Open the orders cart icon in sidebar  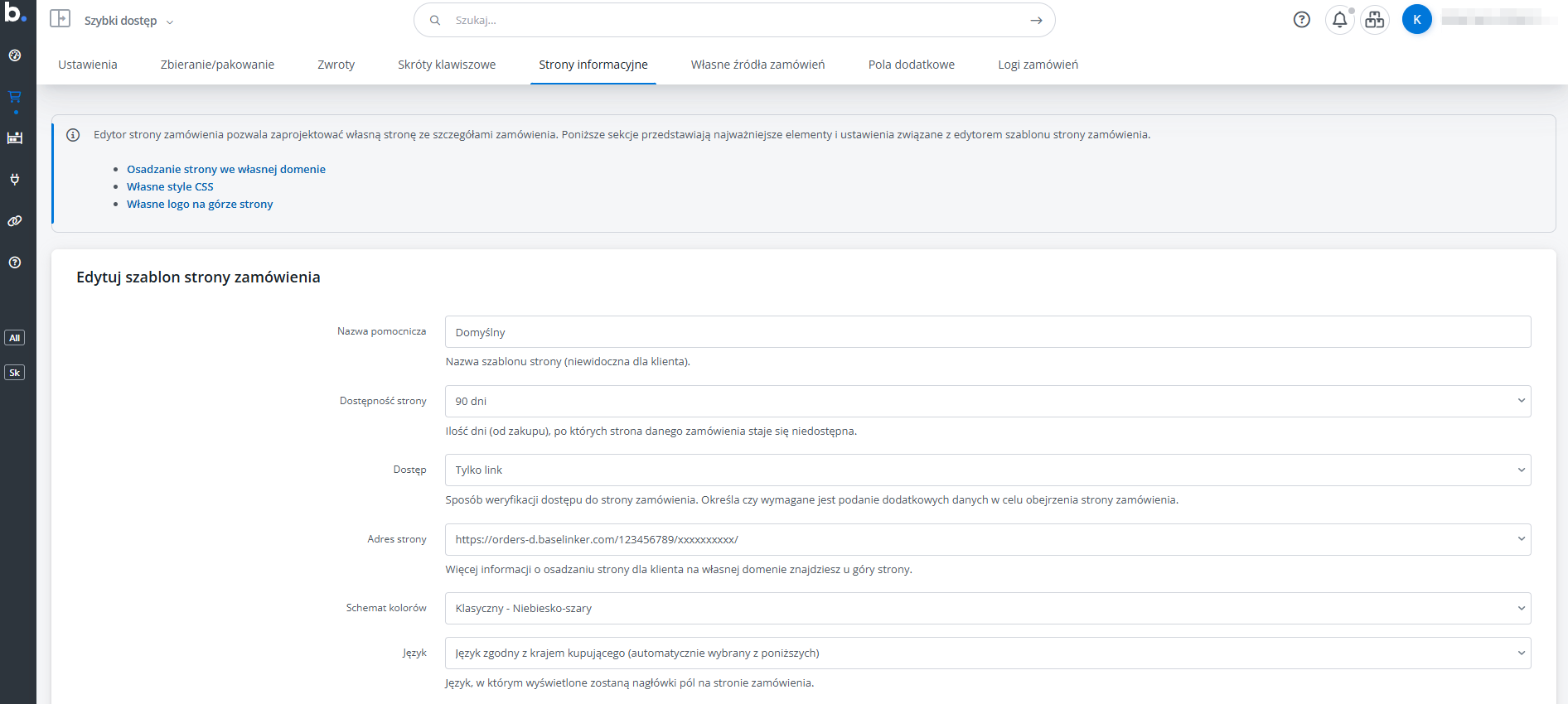point(15,97)
